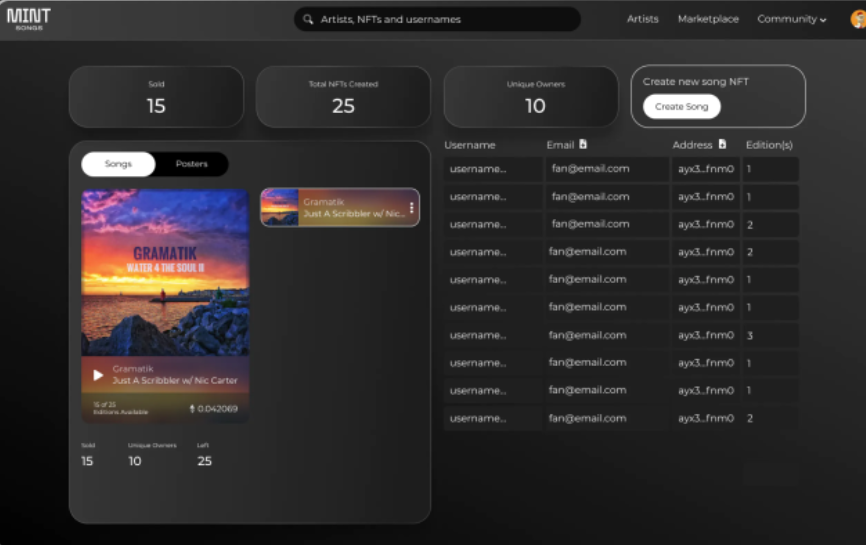Select the small Gramatik song list thumbnail
This screenshot has height=545, width=866.
pos(280,208)
